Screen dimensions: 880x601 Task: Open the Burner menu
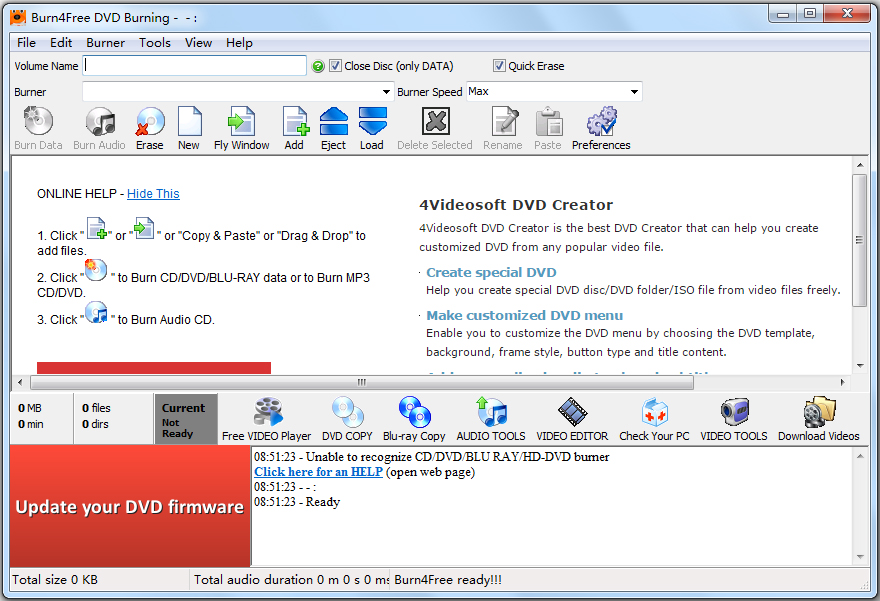105,43
